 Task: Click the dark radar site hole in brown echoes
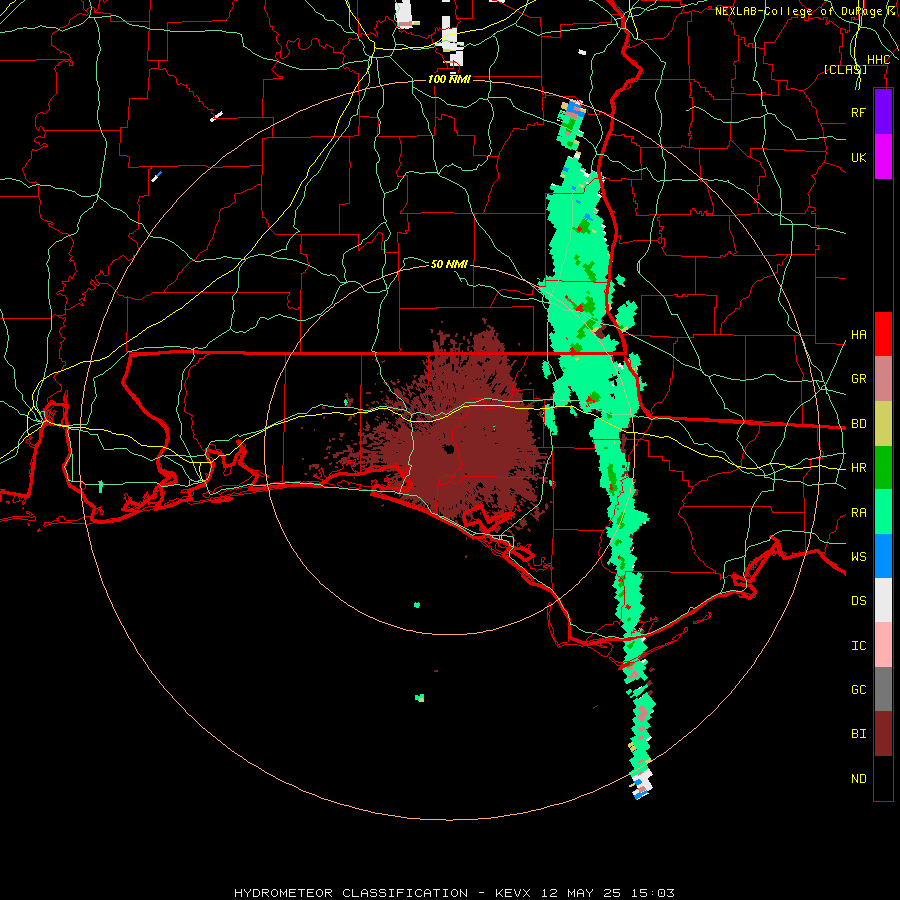(448, 449)
